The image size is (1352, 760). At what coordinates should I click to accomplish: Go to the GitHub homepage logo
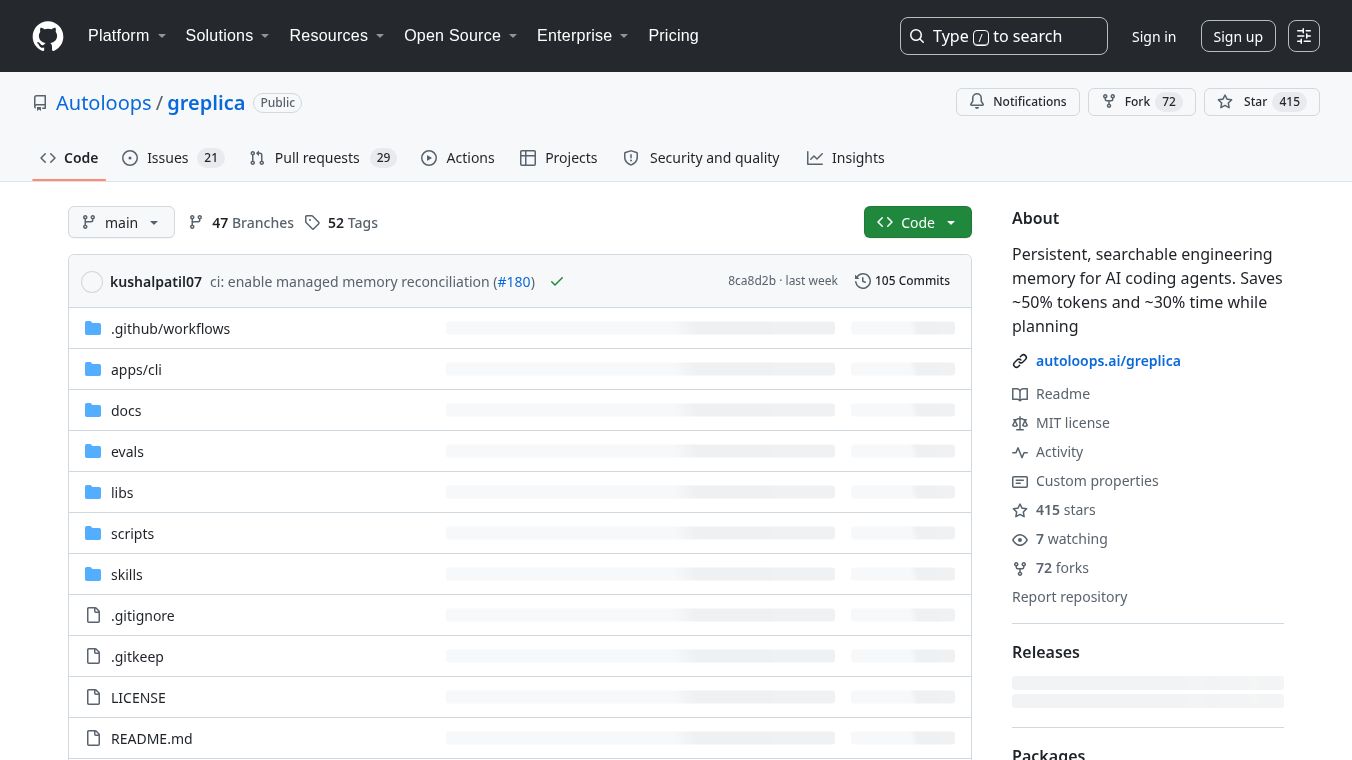coord(48,36)
